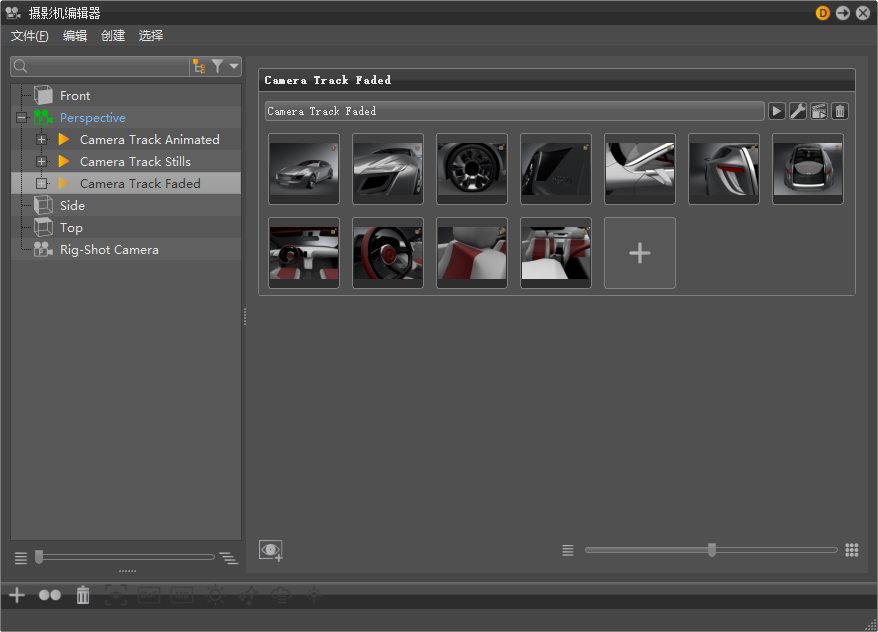Select the wheel rim viewpoint thumbnail
The width and height of the screenshot is (878, 632).
click(472, 169)
